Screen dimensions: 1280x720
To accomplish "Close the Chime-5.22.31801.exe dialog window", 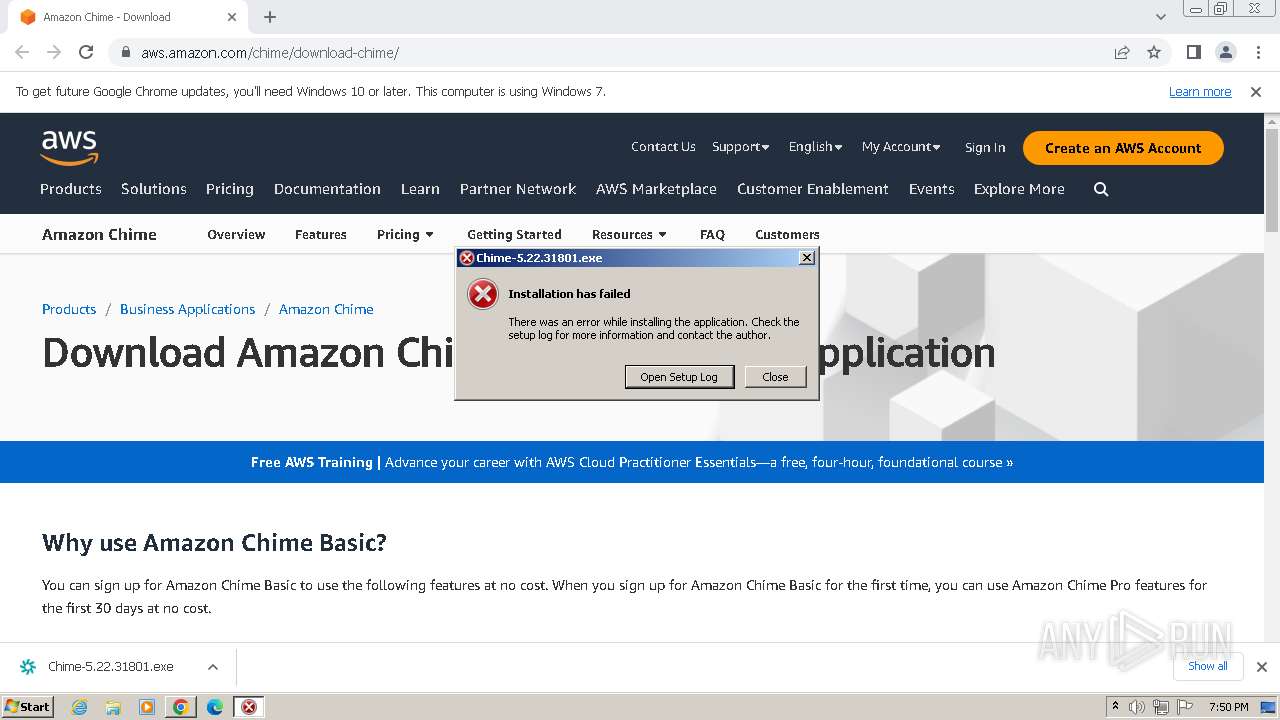I will tap(806, 258).
